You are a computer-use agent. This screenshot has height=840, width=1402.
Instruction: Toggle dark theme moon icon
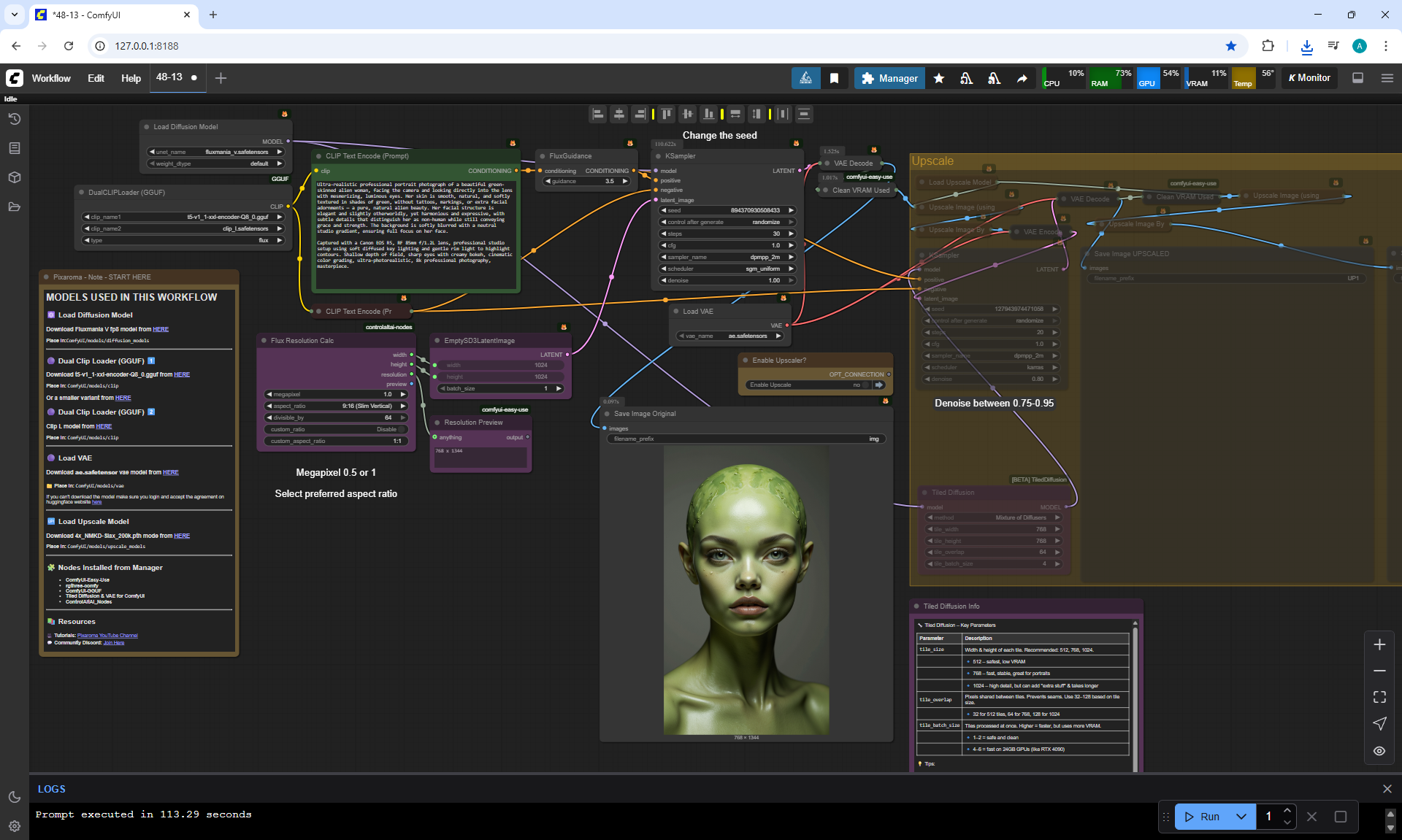(14, 797)
